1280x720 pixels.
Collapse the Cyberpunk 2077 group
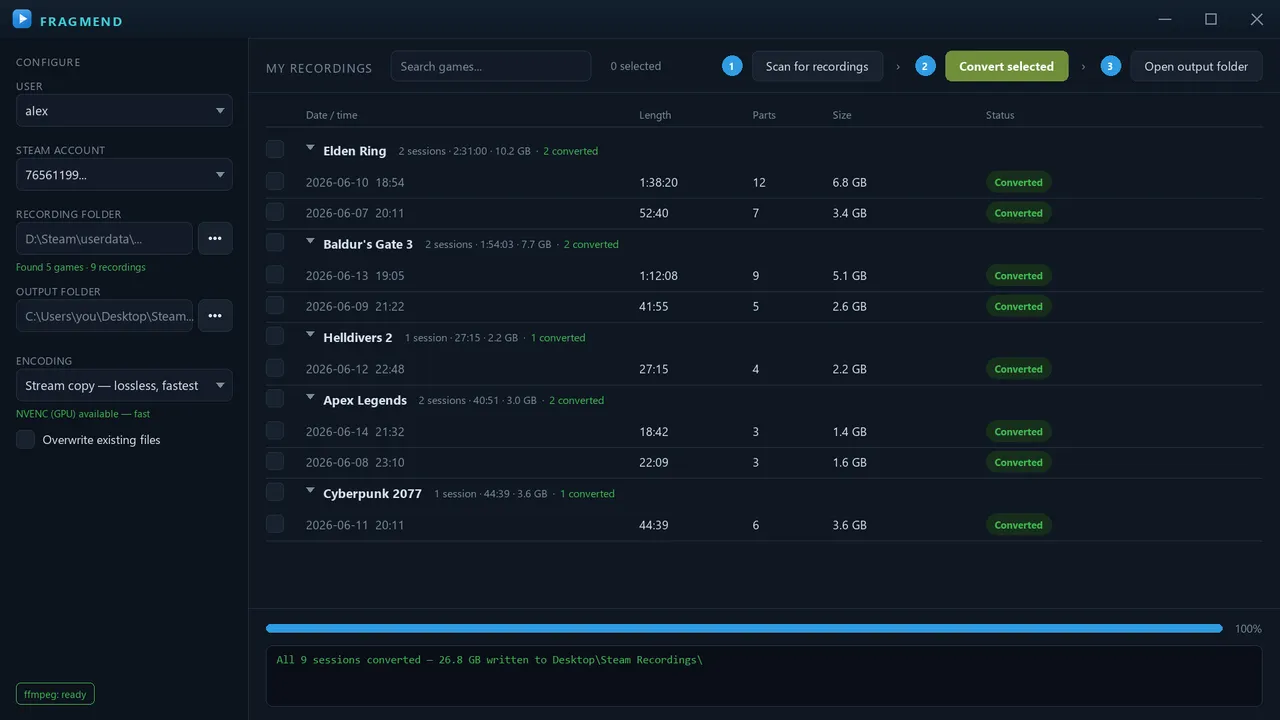(x=310, y=490)
